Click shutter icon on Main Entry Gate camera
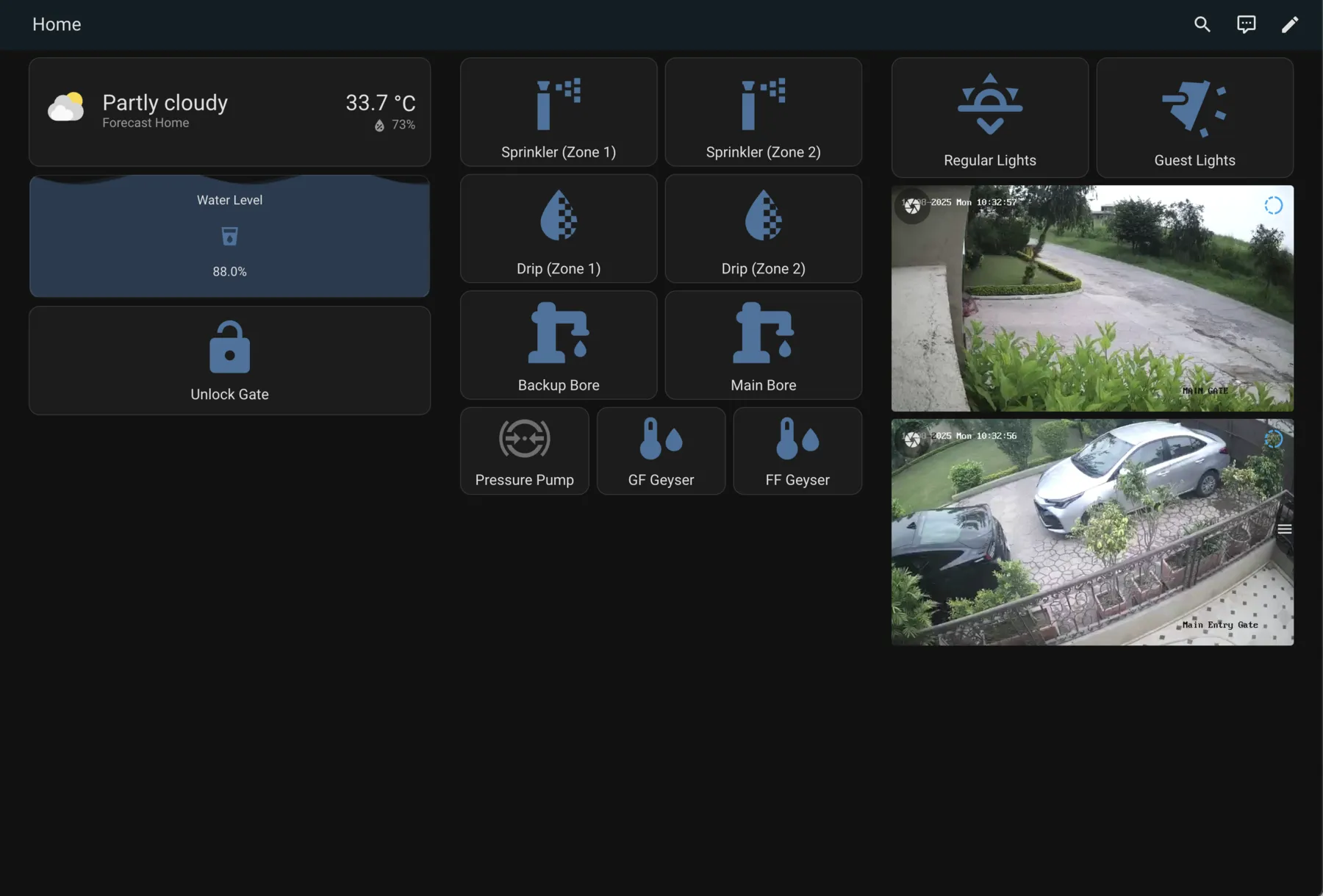Screen dimensions: 1323x896 tap(912, 440)
